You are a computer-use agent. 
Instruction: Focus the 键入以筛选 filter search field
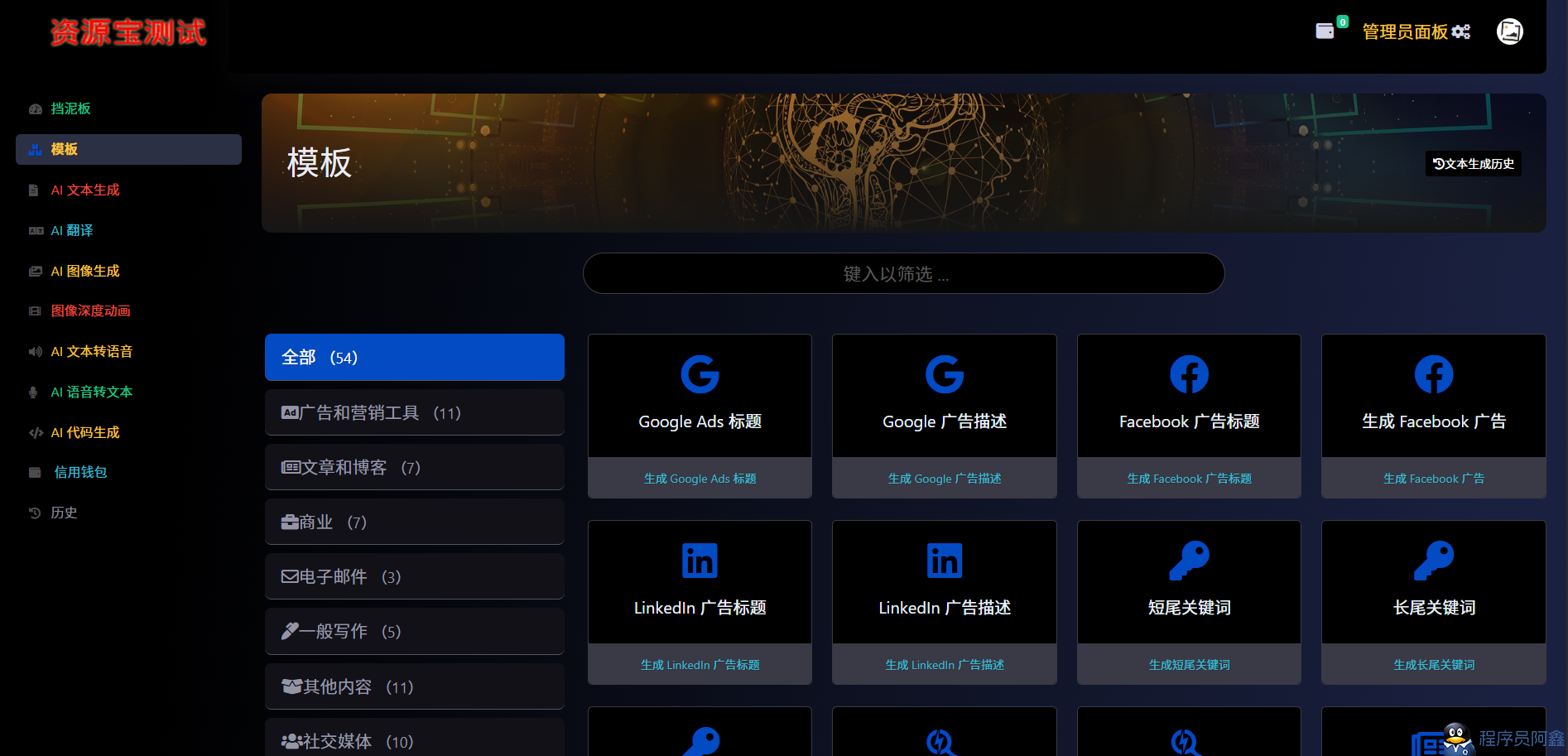click(903, 273)
